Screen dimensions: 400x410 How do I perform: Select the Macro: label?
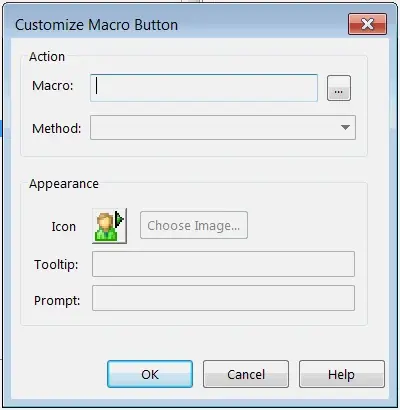pos(53,86)
